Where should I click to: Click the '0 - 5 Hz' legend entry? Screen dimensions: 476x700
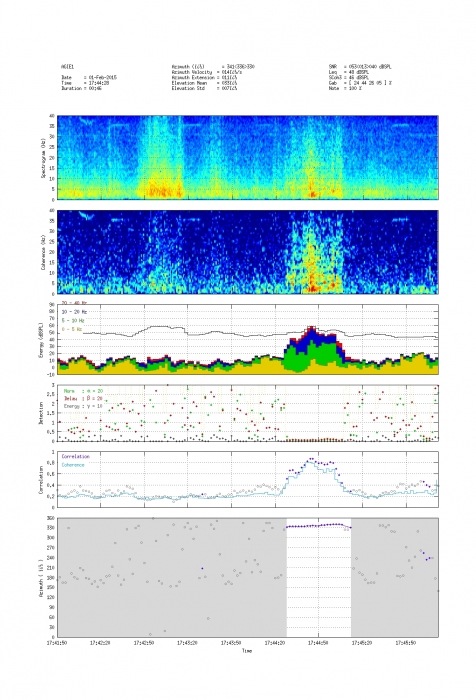tap(71, 329)
